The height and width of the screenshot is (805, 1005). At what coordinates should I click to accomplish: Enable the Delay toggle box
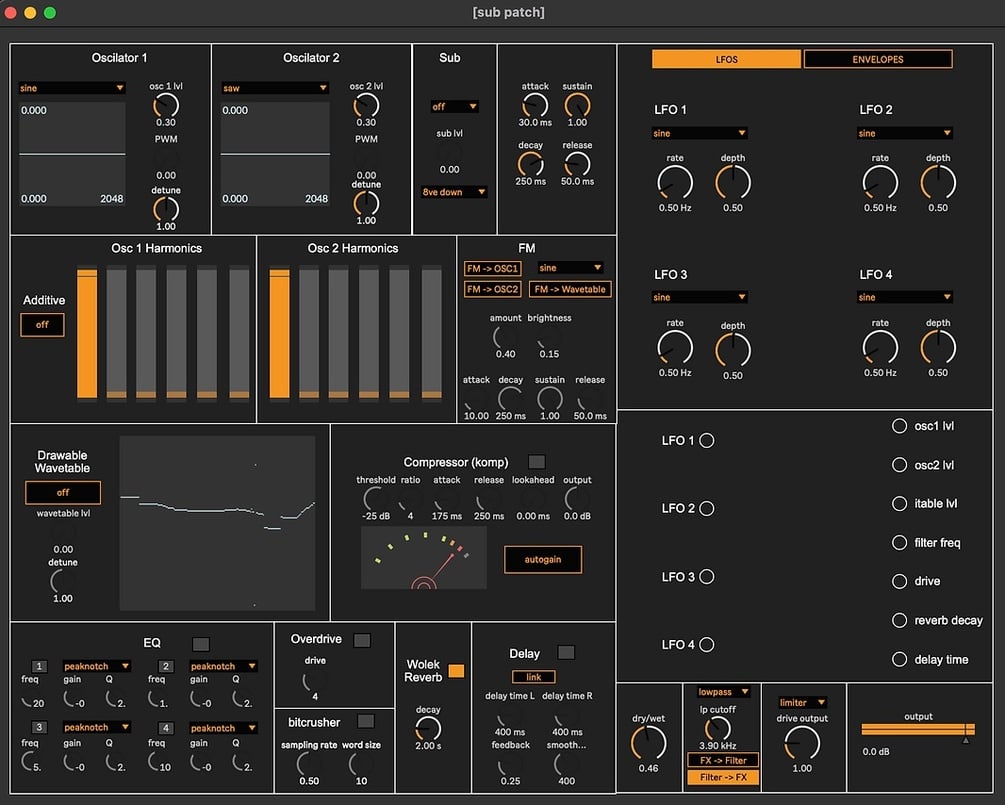pos(566,652)
